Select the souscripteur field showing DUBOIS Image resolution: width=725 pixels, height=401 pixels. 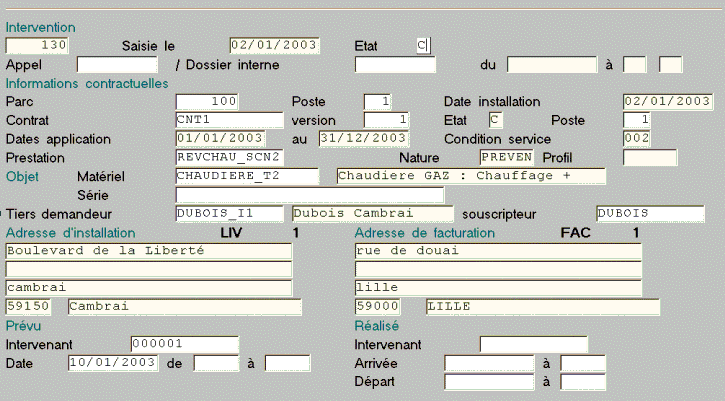coord(650,214)
